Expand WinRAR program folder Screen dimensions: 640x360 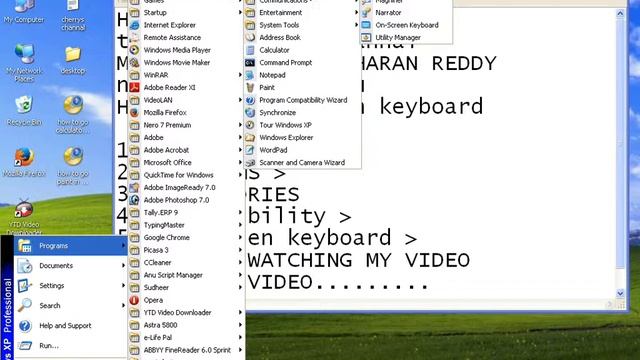point(187,75)
